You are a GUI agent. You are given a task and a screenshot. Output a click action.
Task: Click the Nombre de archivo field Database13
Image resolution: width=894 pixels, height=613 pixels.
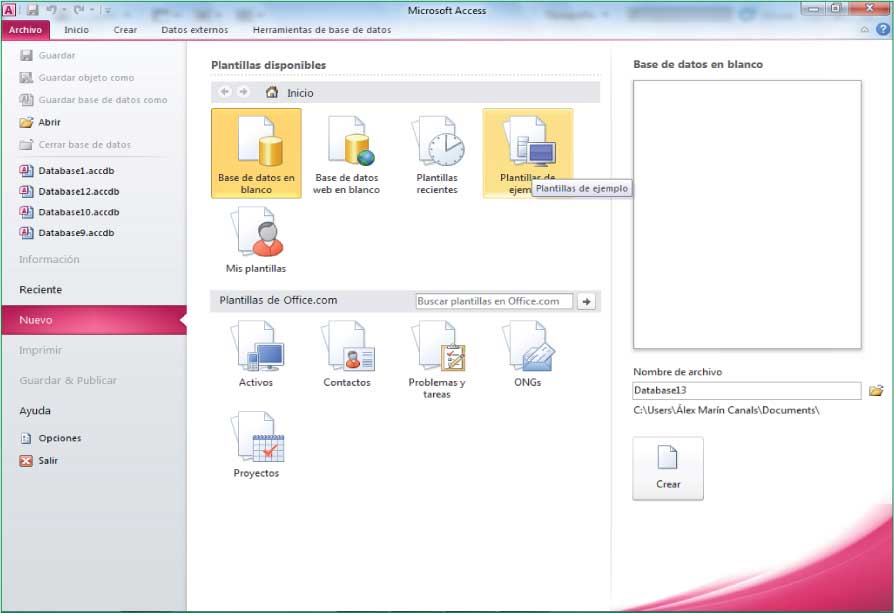point(747,391)
